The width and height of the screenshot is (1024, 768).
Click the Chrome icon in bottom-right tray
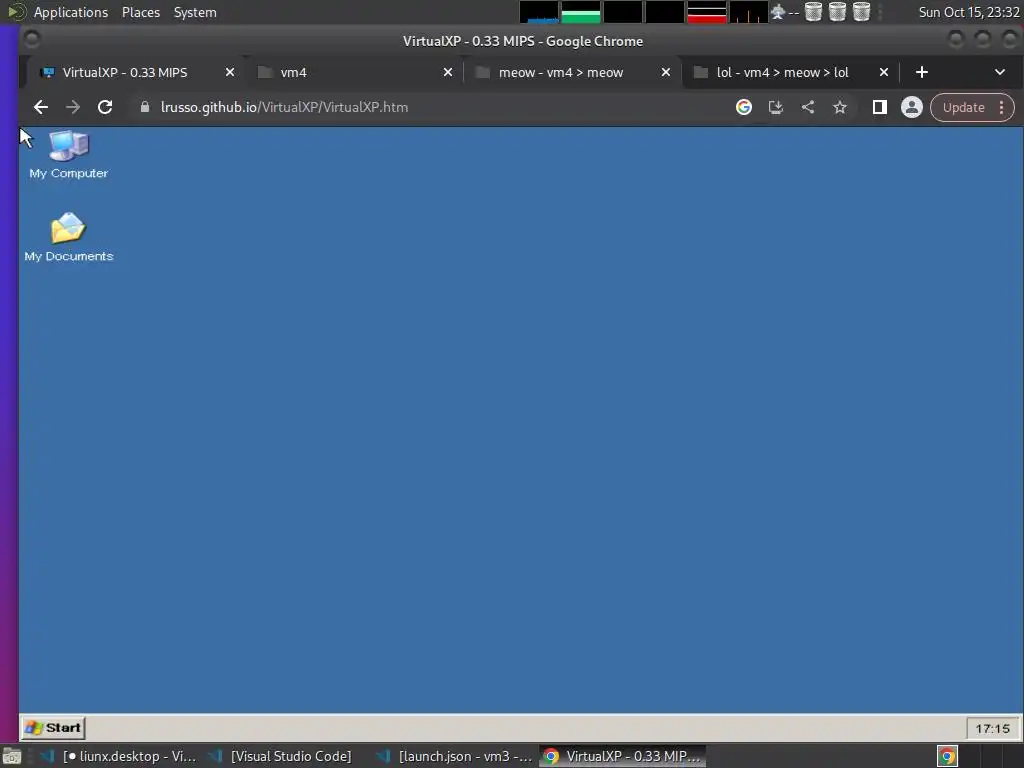947,756
